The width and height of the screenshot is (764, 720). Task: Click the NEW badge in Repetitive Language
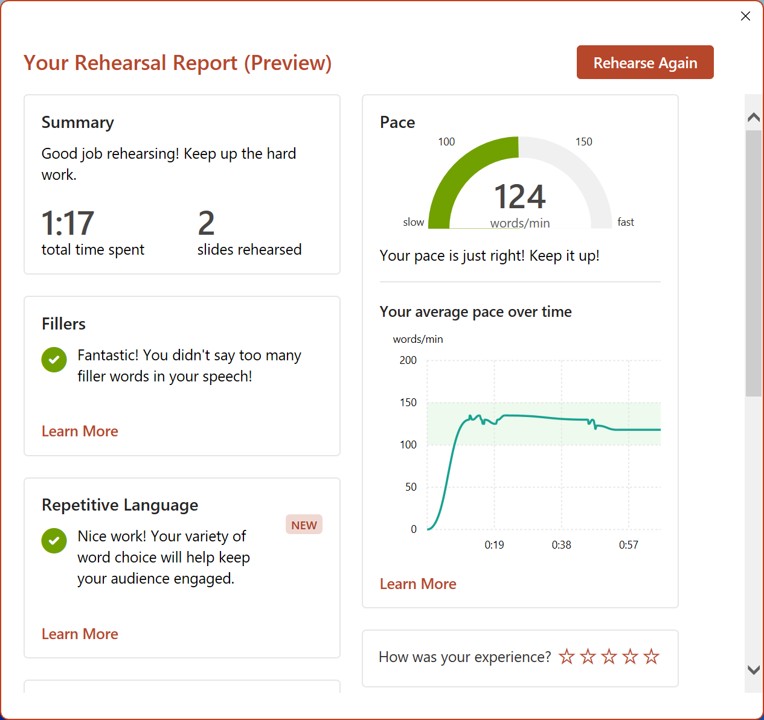304,525
